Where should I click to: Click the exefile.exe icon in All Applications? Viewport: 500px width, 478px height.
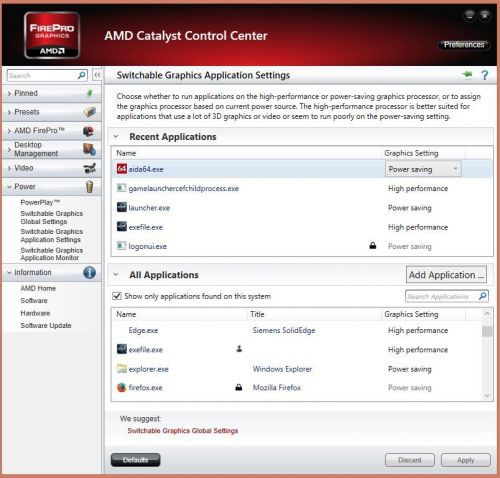point(122,349)
